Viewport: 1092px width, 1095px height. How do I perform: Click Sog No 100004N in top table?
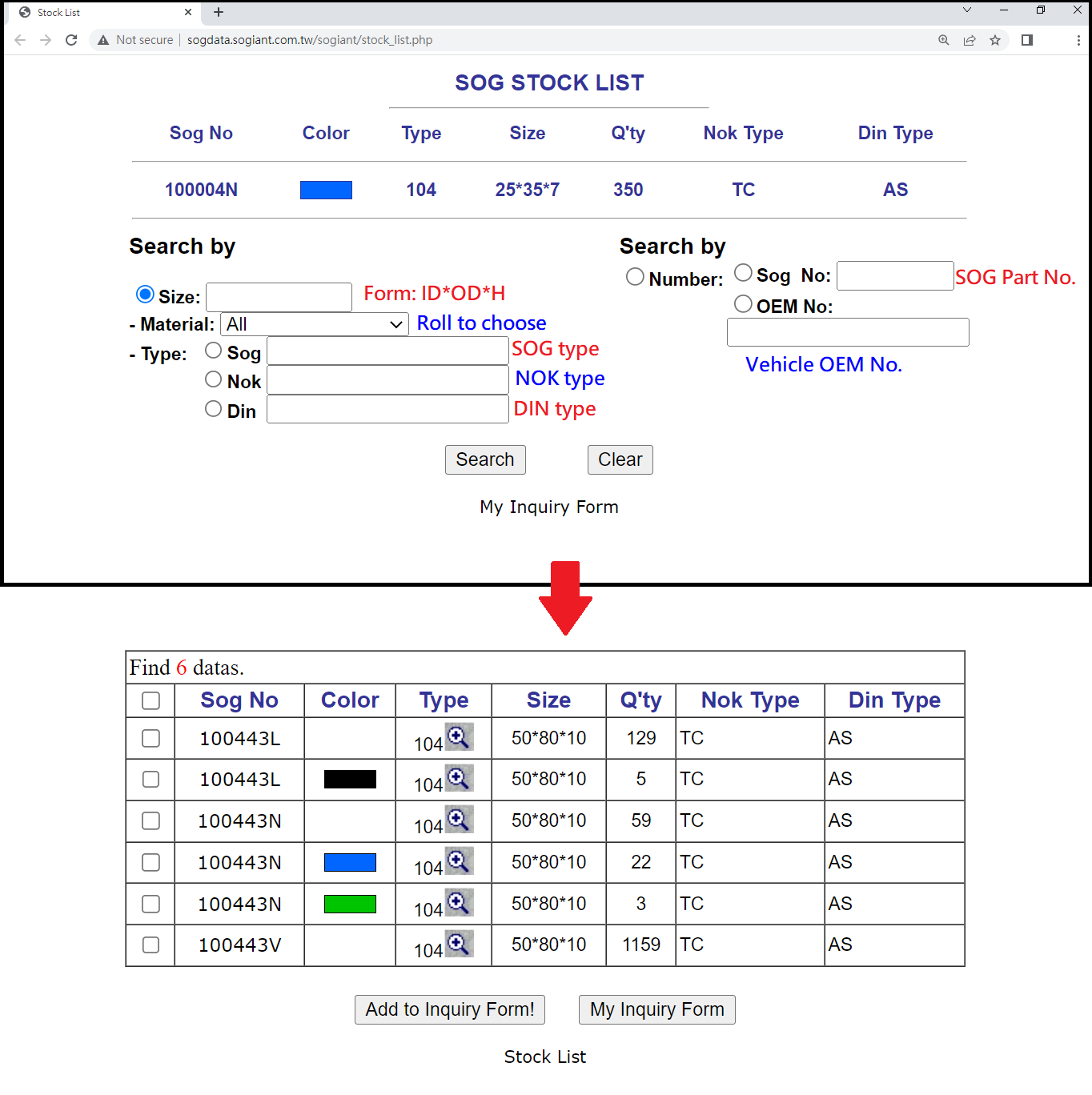[201, 190]
